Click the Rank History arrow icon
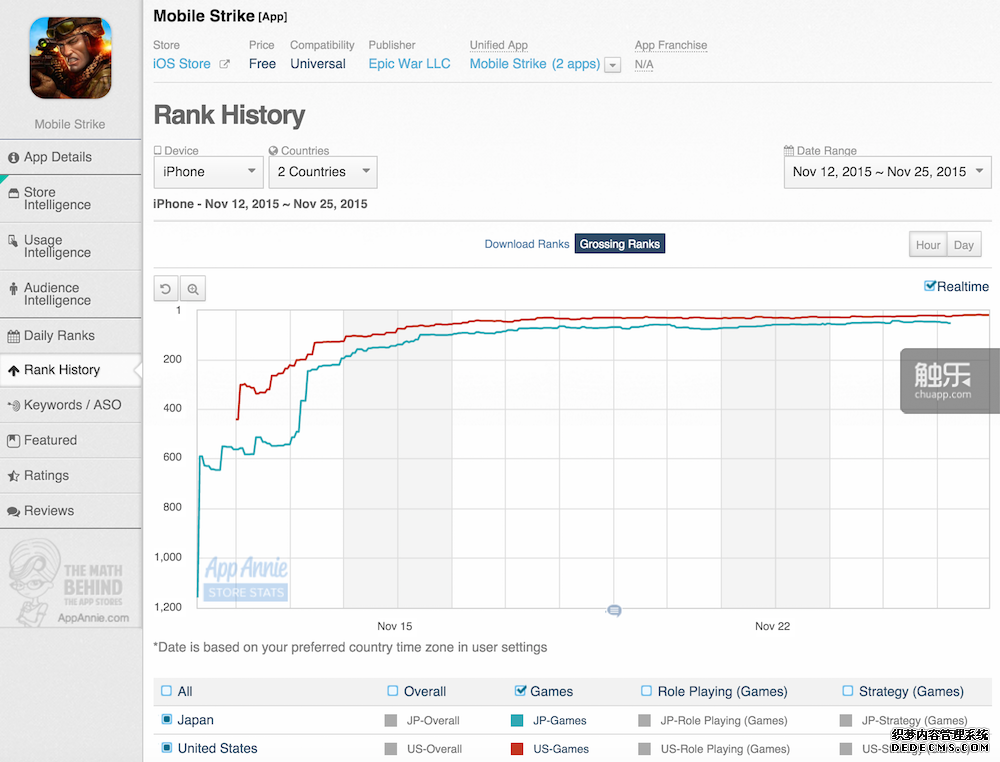Image resolution: width=1000 pixels, height=762 pixels. 13,370
